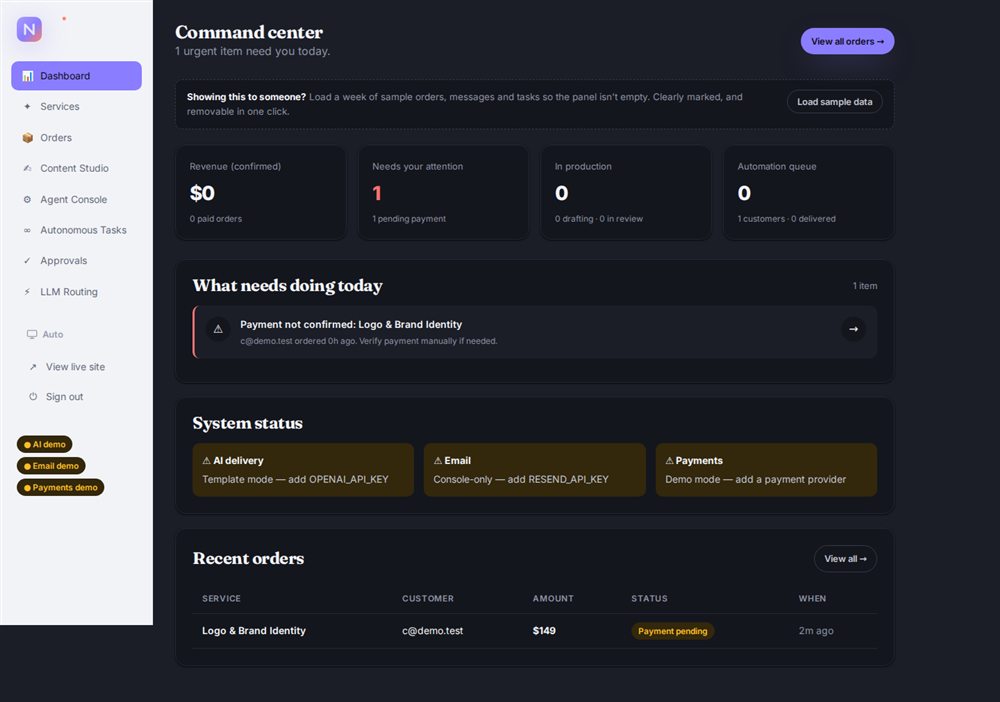Click the AI demo badge
This screenshot has width=1000, height=702.
point(45,444)
